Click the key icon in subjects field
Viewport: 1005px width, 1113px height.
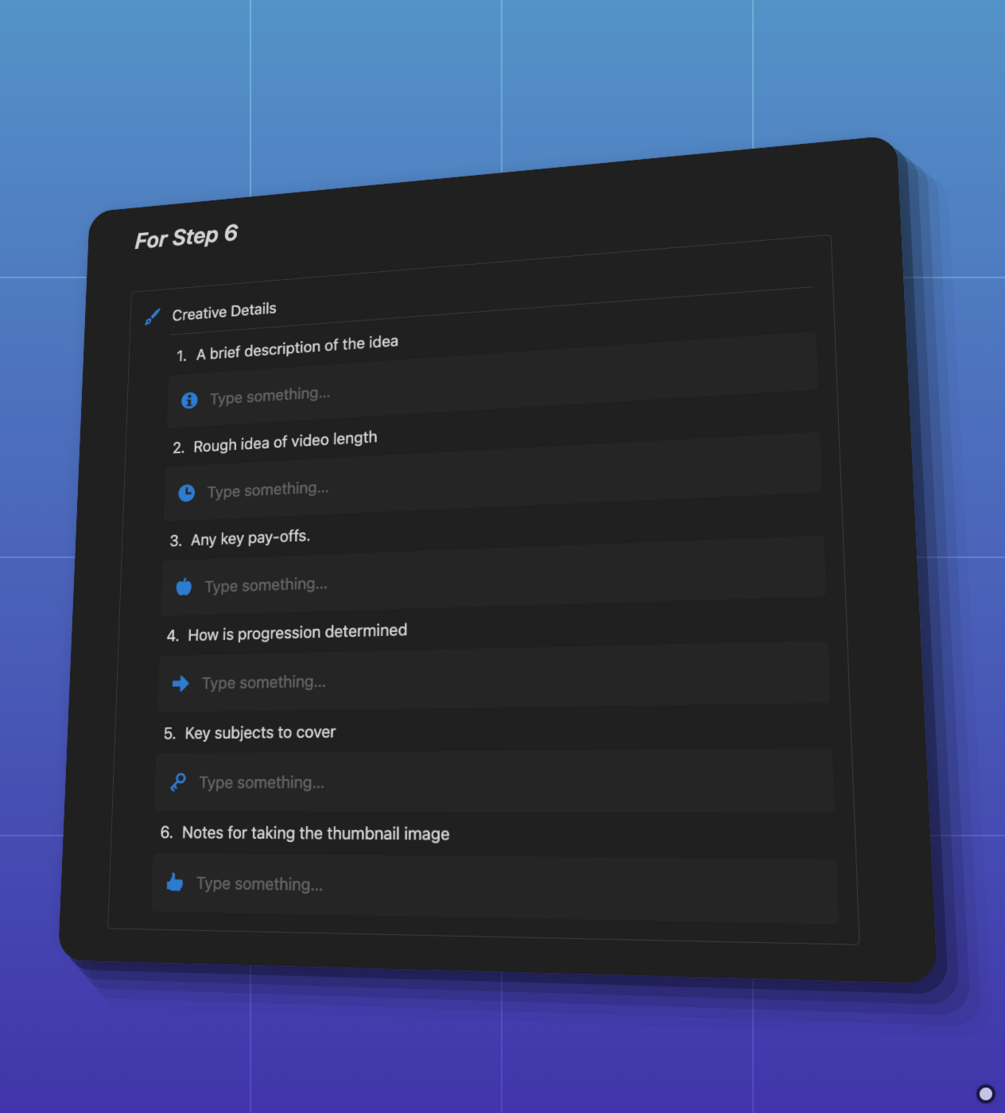click(x=177, y=782)
